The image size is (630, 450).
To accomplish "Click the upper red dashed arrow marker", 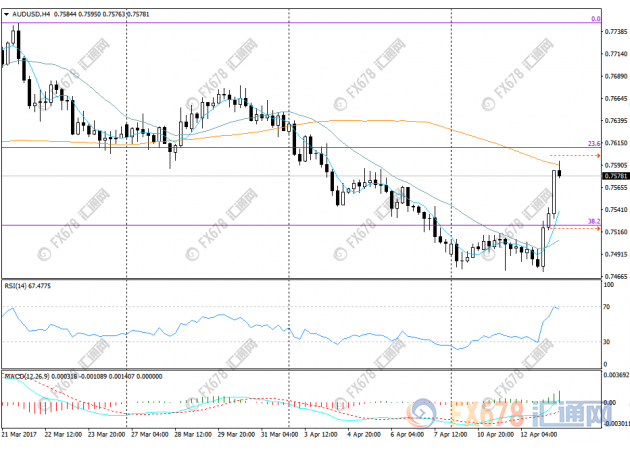I will (597, 155).
